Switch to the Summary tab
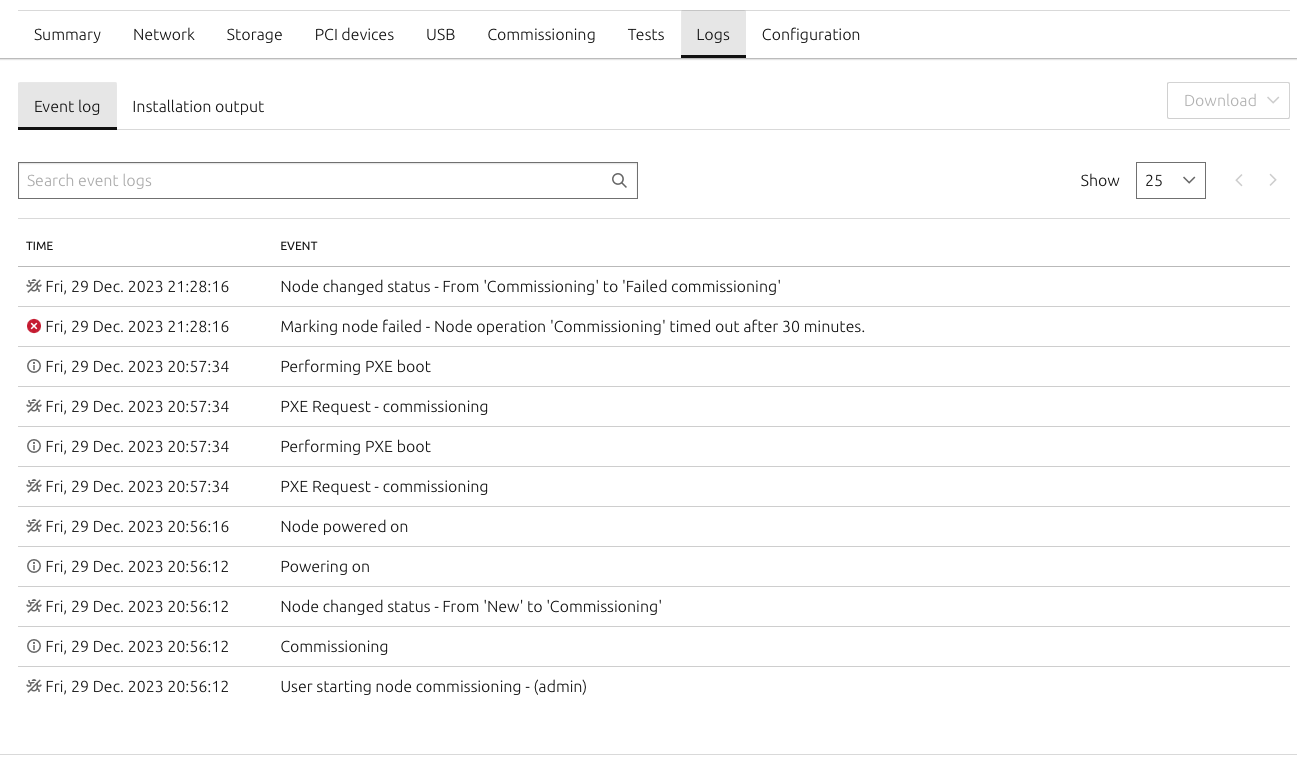 [x=67, y=34]
